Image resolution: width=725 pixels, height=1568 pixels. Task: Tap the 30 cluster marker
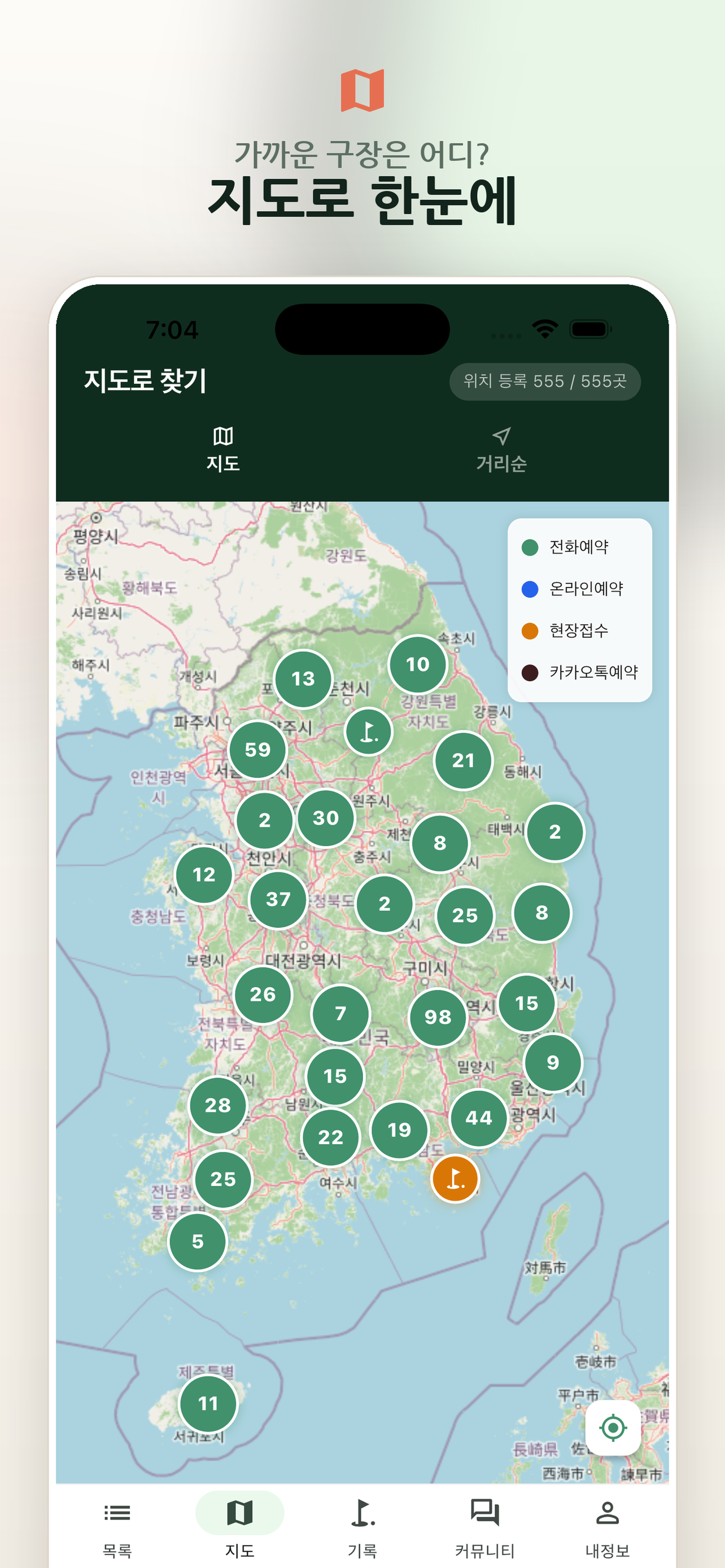[326, 817]
